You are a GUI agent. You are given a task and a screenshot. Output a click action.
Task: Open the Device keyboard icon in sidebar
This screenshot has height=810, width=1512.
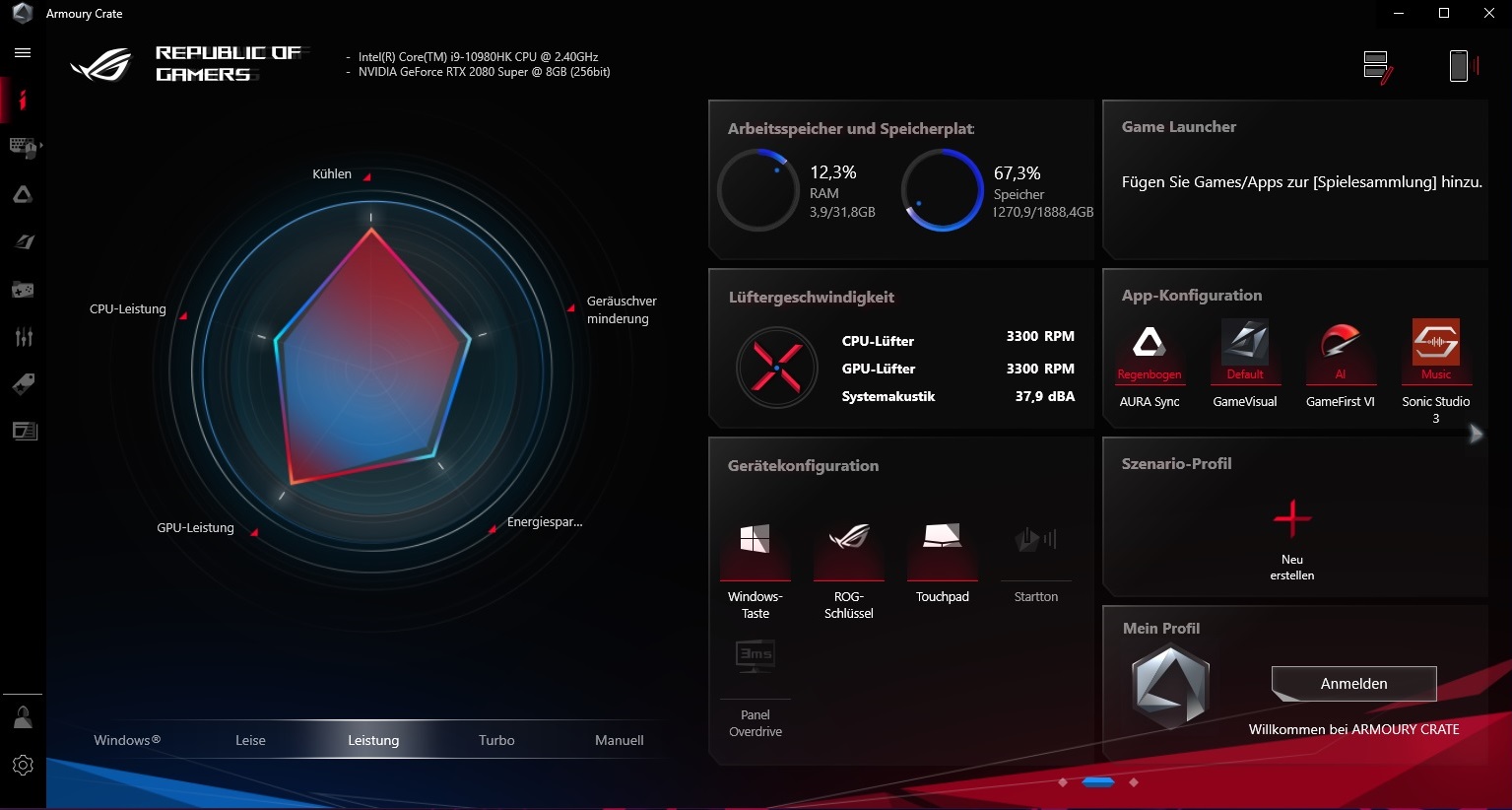(x=22, y=148)
